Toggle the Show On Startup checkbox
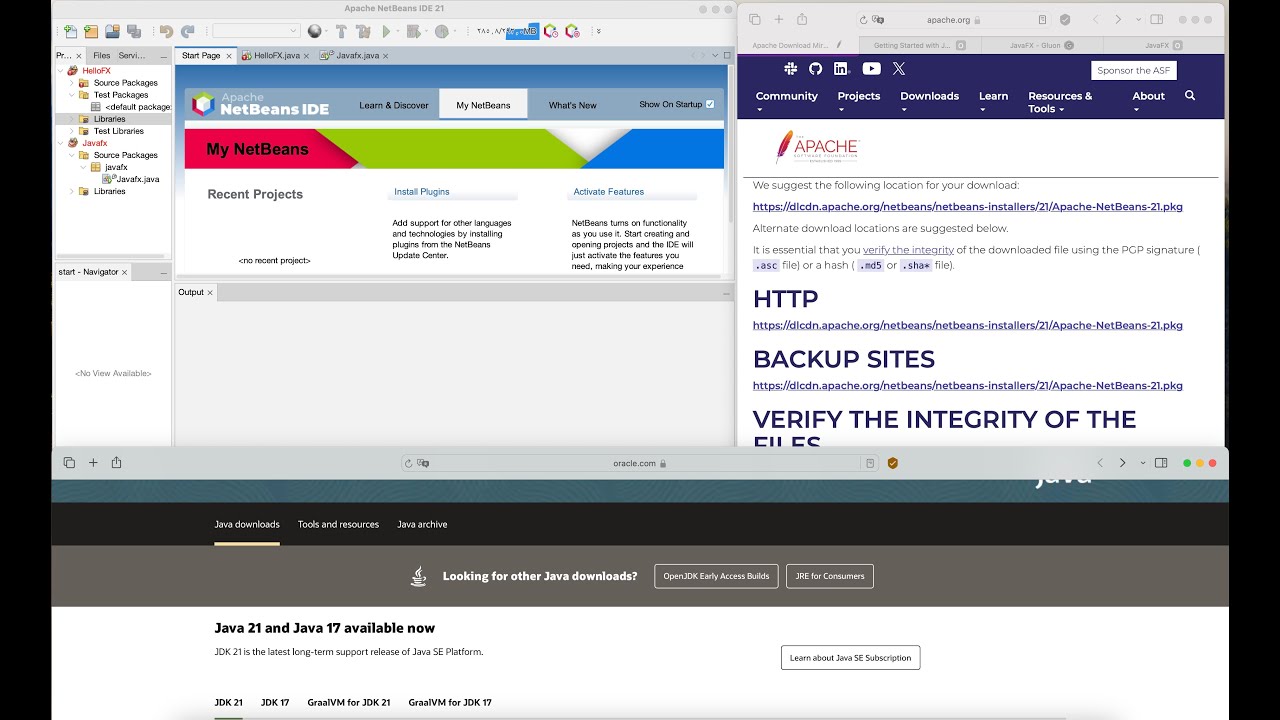This screenshot has height=720, width=1280. click(x=710, y=104)
